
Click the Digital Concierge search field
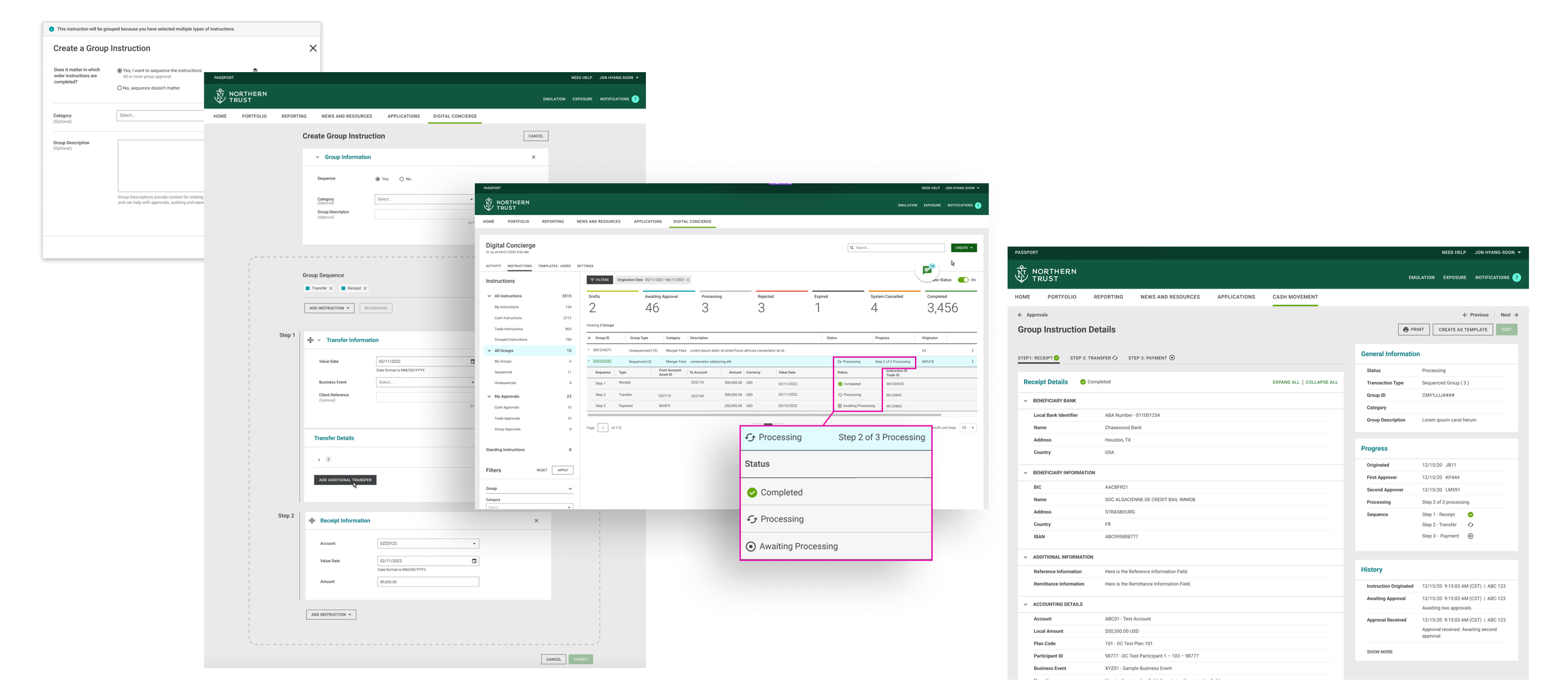897,248
